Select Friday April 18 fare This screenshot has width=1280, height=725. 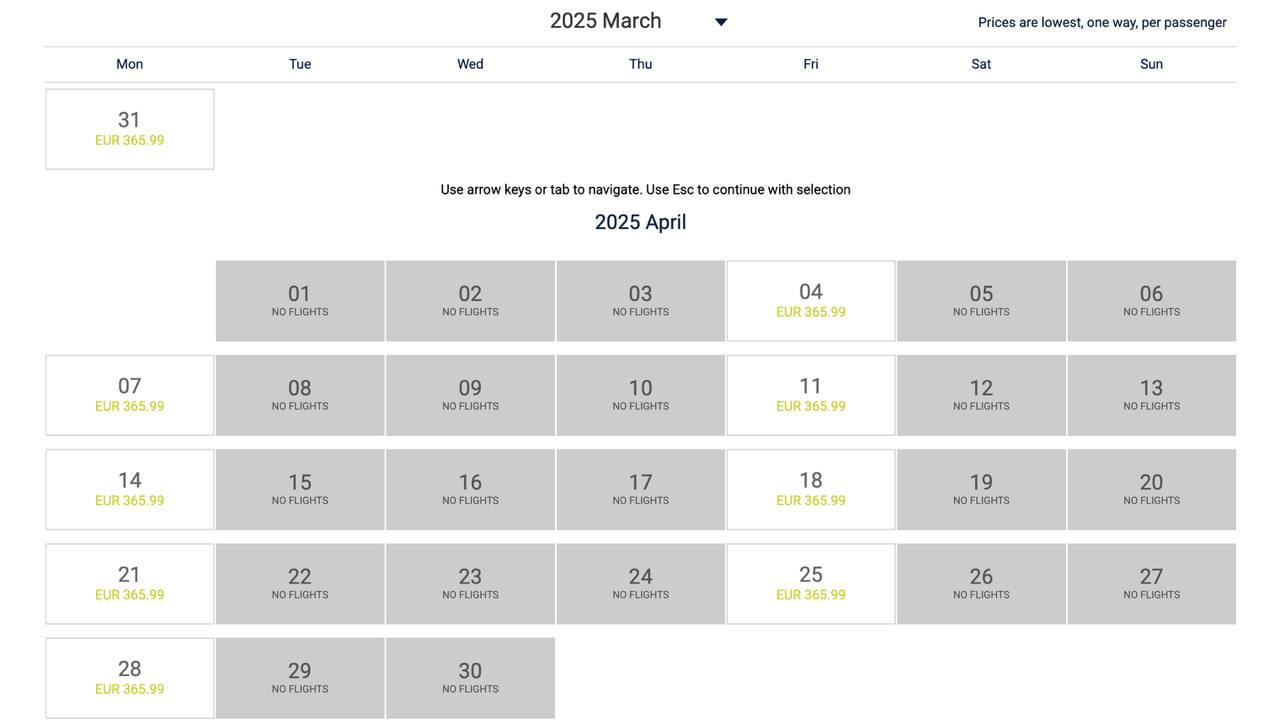click(x=811, y=489)
